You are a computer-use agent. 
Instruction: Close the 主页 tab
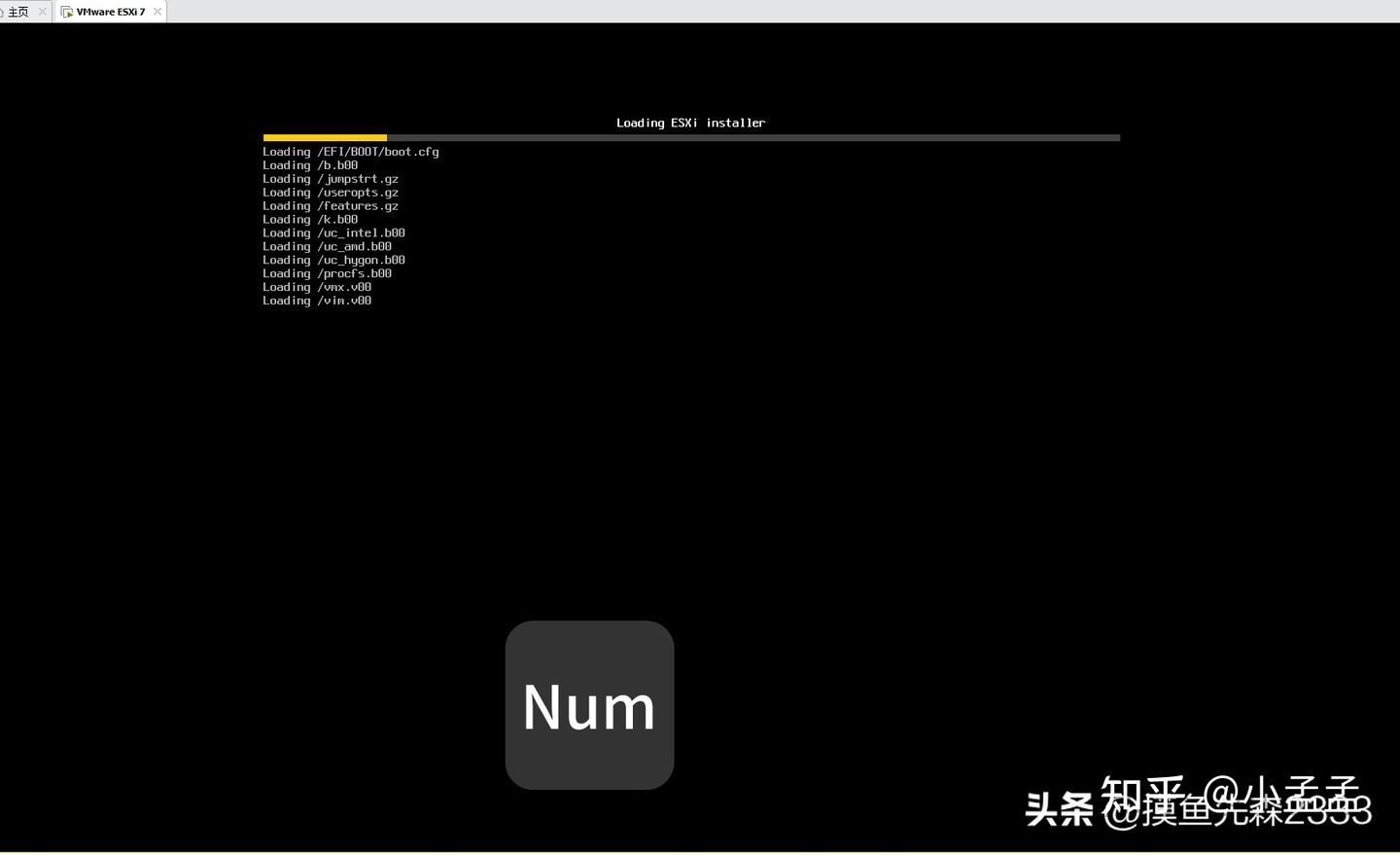point(42,12)
